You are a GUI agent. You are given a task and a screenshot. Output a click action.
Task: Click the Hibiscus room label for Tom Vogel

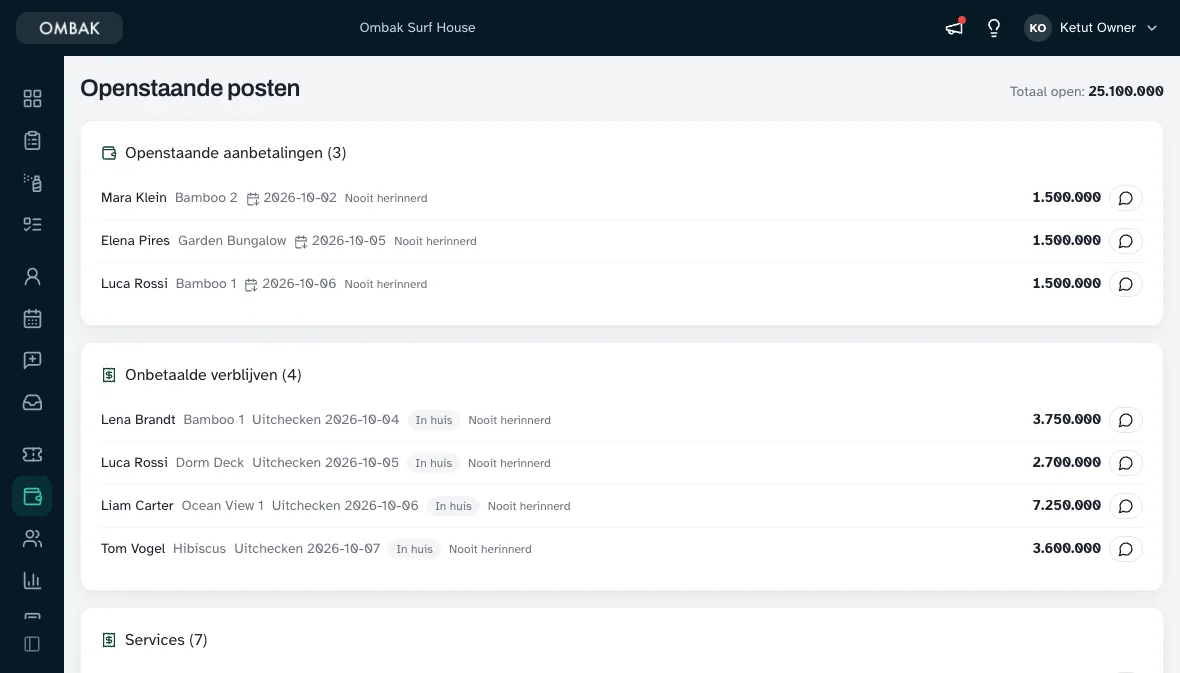click(x=199, y=549)
